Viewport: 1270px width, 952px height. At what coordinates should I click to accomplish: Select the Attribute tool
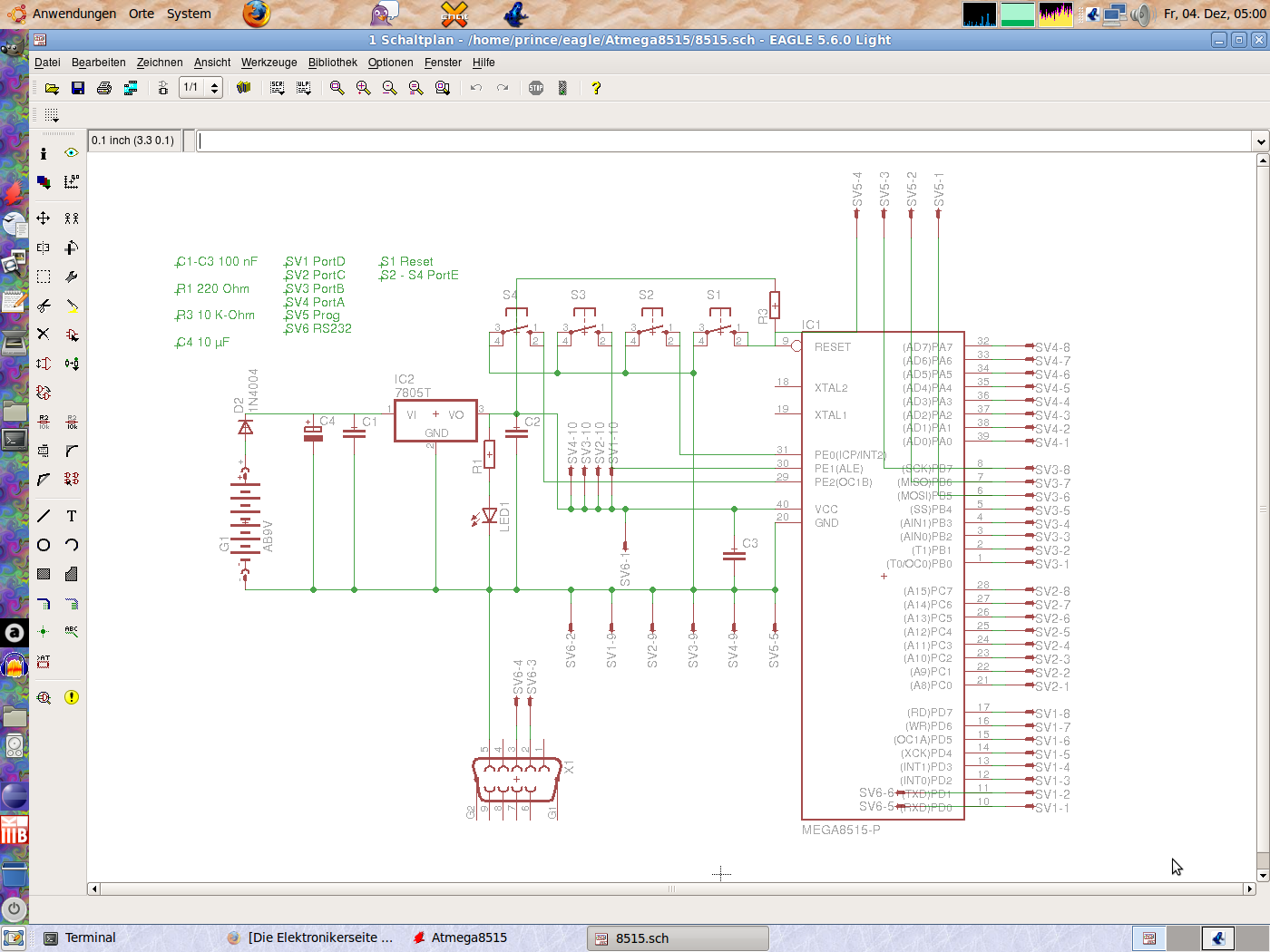tap(44, 661)
